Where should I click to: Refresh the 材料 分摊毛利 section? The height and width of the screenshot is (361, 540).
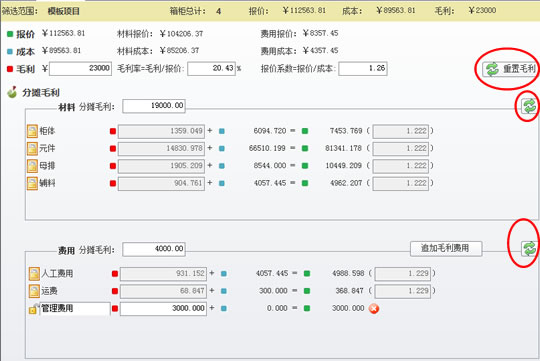point(529,106)
